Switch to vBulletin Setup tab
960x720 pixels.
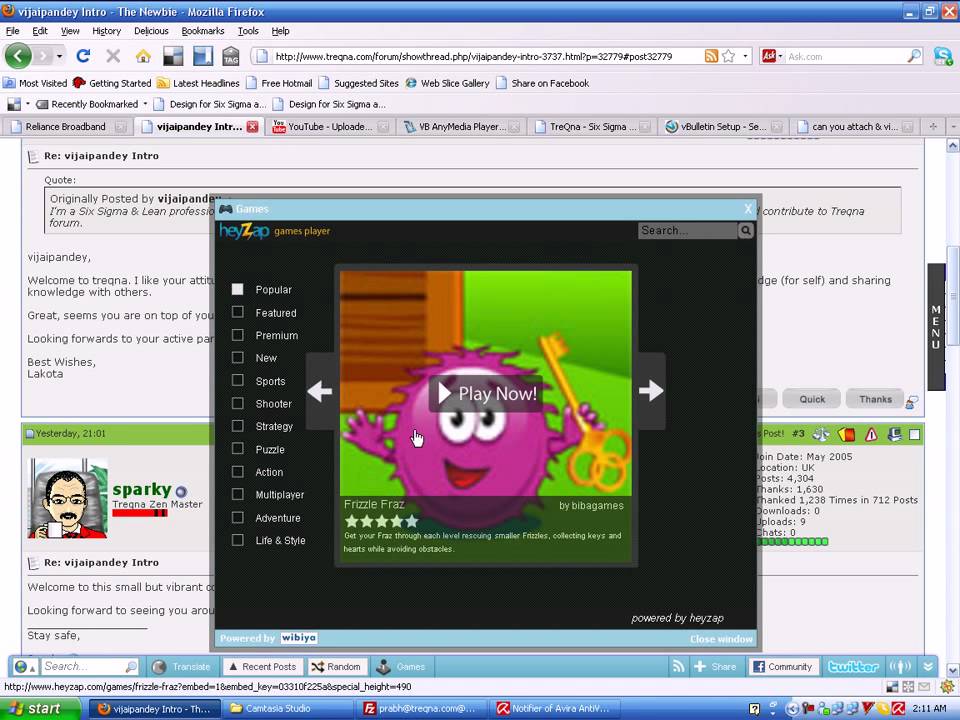724,127
